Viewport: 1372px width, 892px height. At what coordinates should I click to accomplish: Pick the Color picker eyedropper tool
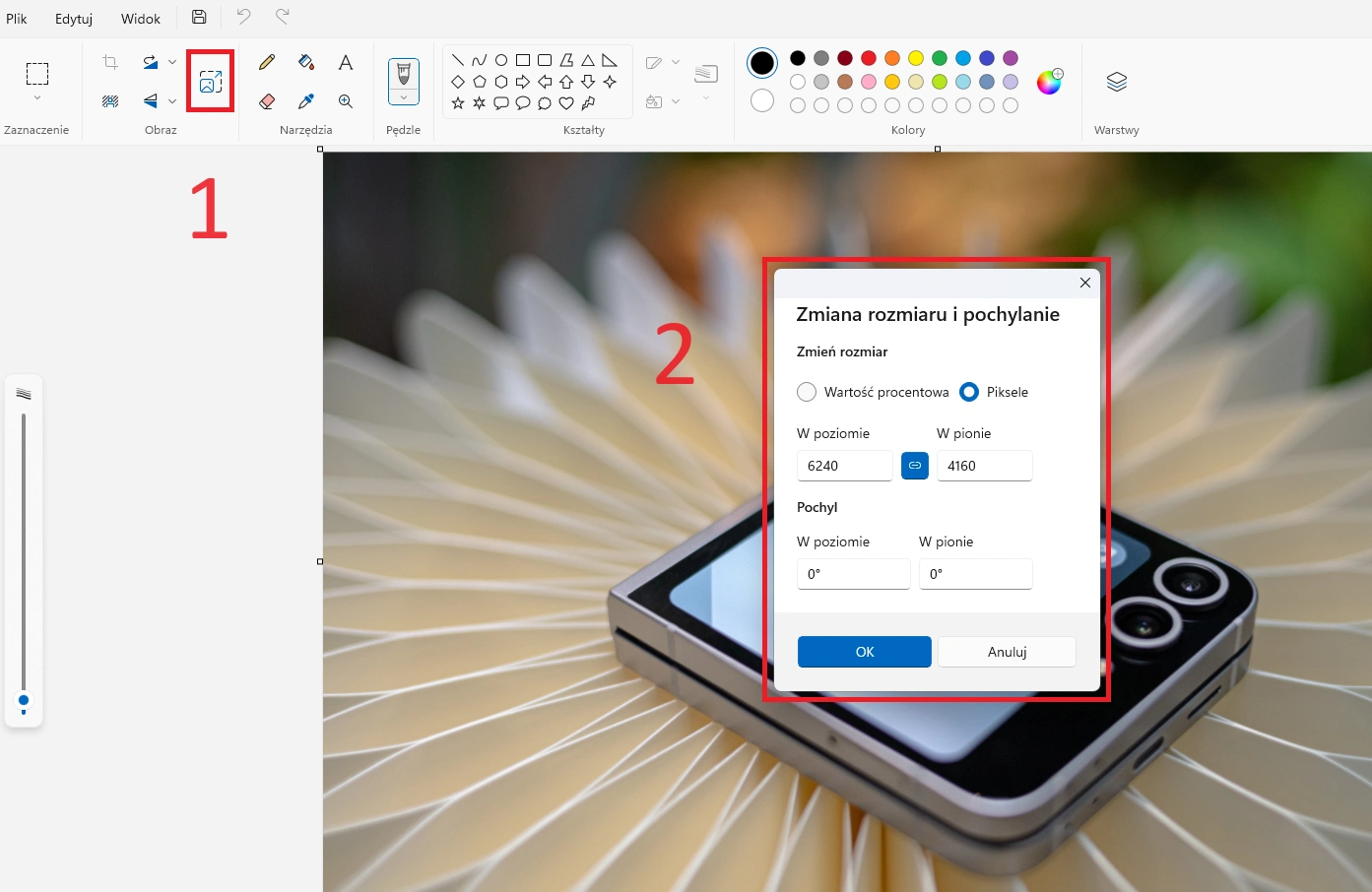(306, 101)
